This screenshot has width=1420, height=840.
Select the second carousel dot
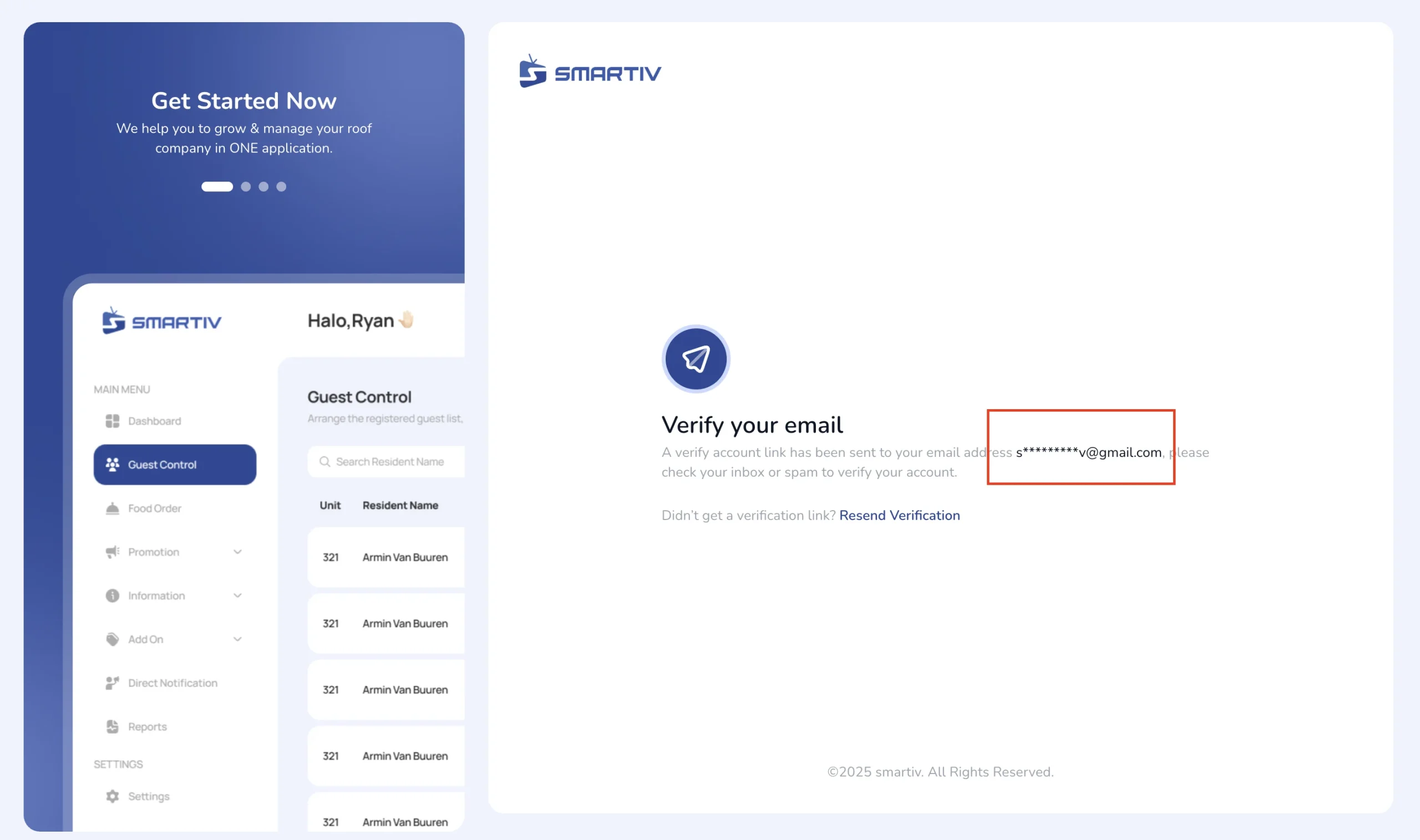246,187
